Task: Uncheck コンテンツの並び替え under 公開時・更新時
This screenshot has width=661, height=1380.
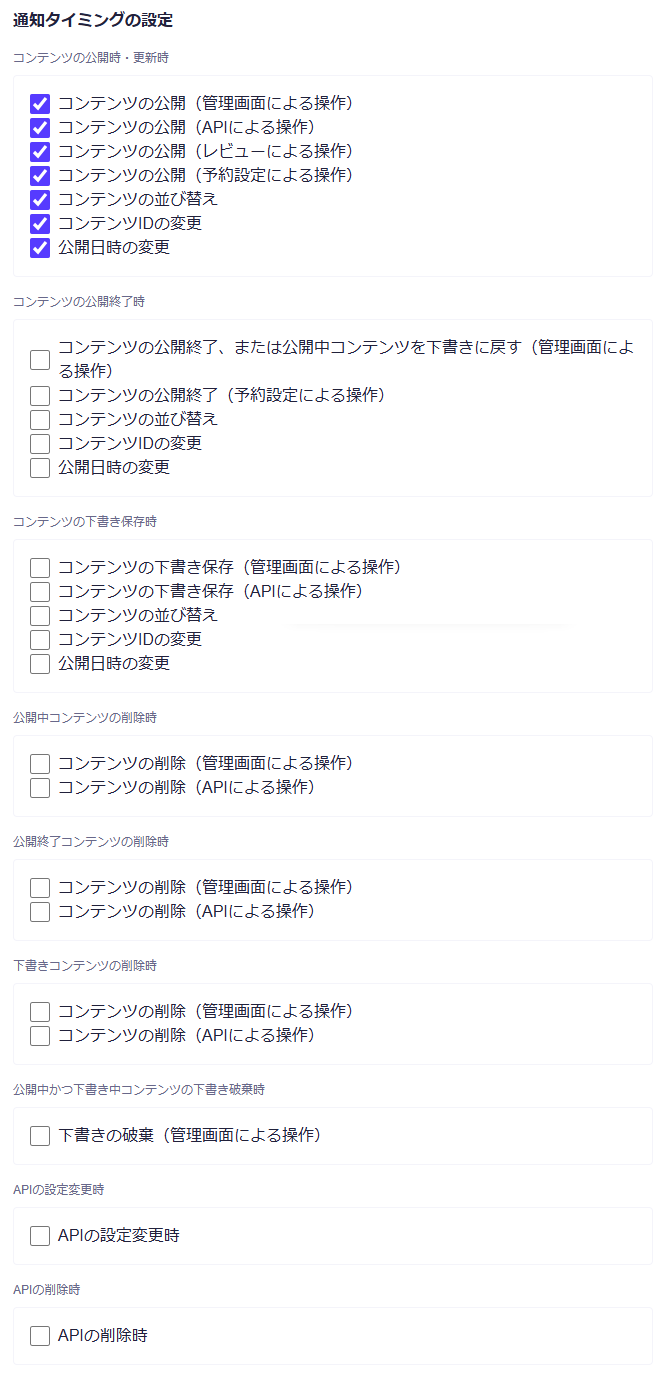Action: (40, 199)
